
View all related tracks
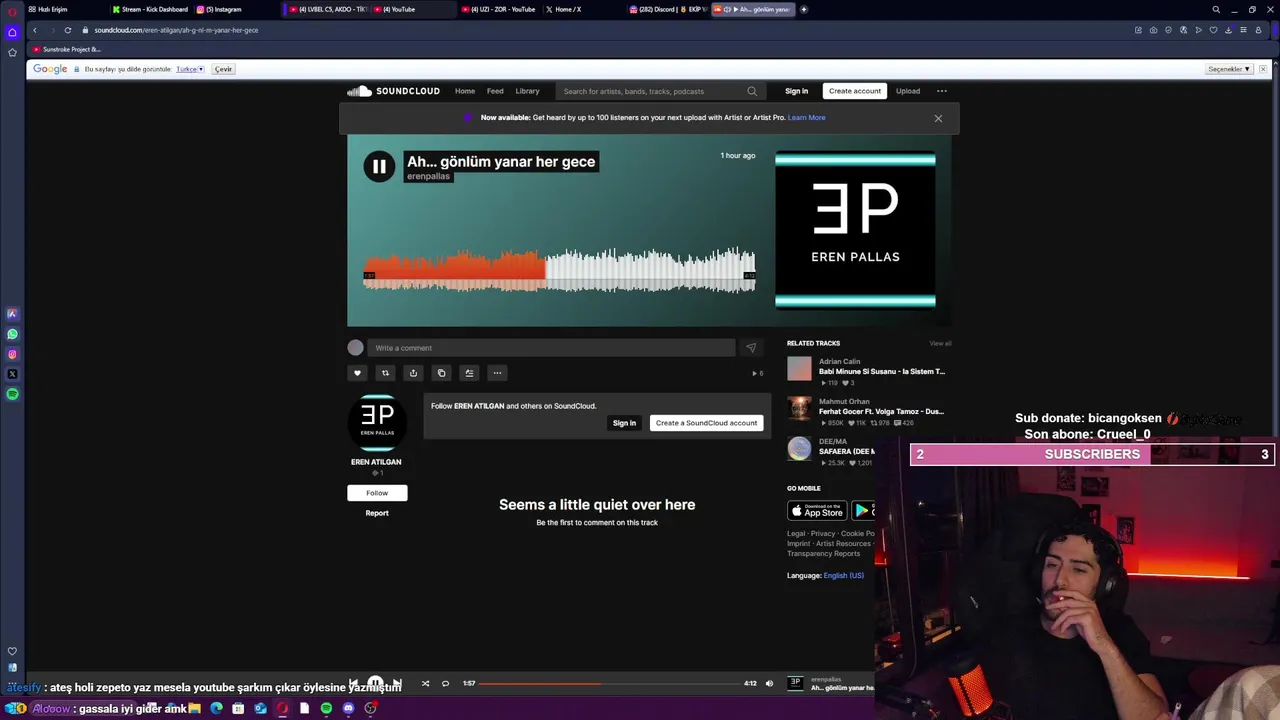tap(940, 344)
